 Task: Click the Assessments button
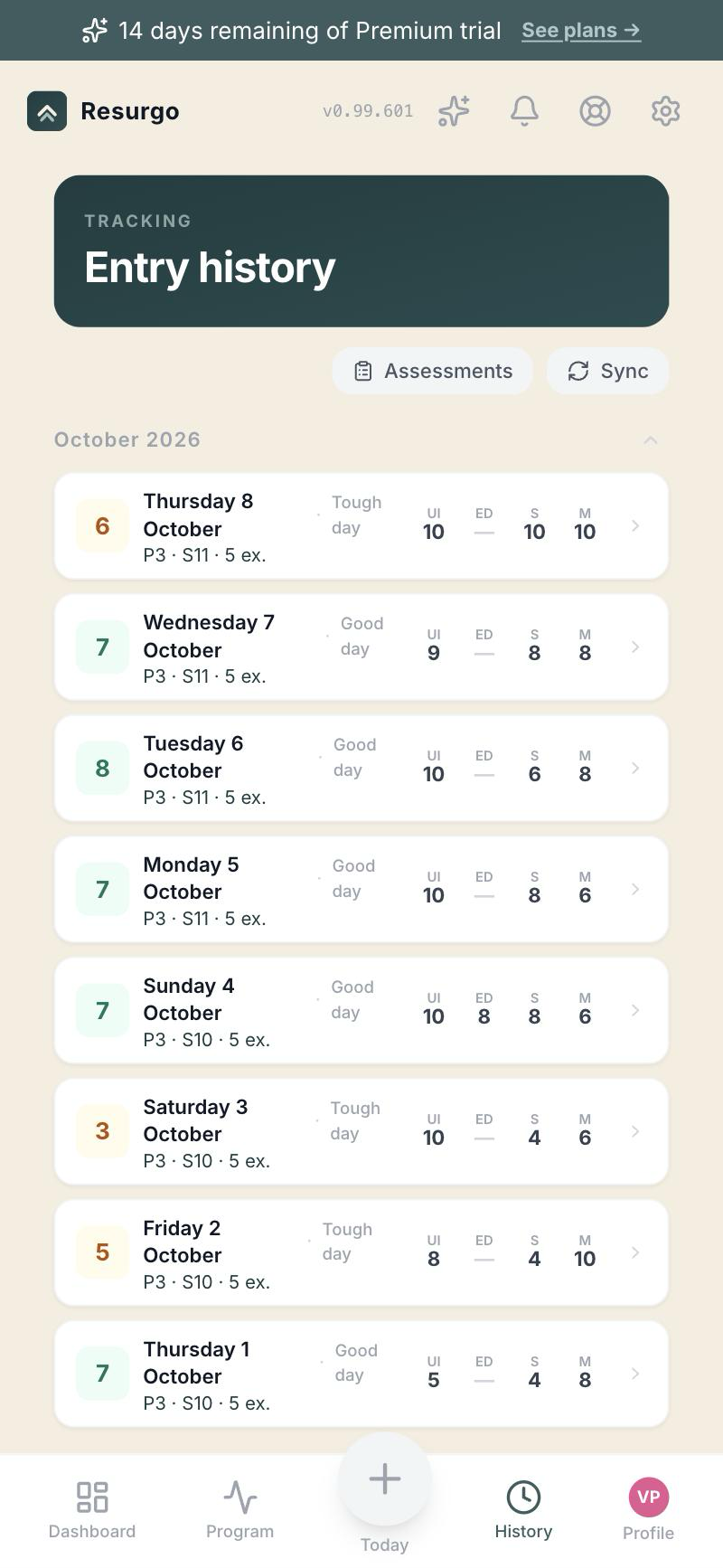(x=433, y=371)
